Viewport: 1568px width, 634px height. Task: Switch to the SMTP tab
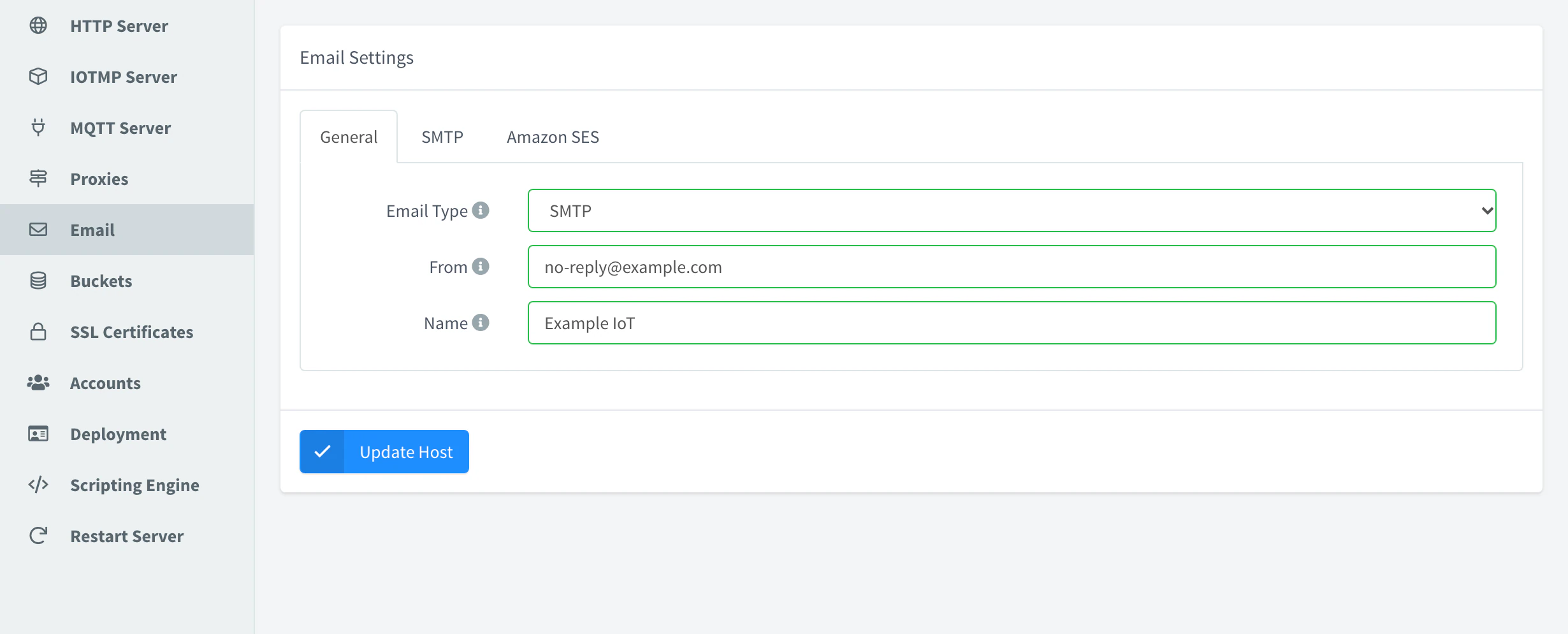tap(442, 136)
